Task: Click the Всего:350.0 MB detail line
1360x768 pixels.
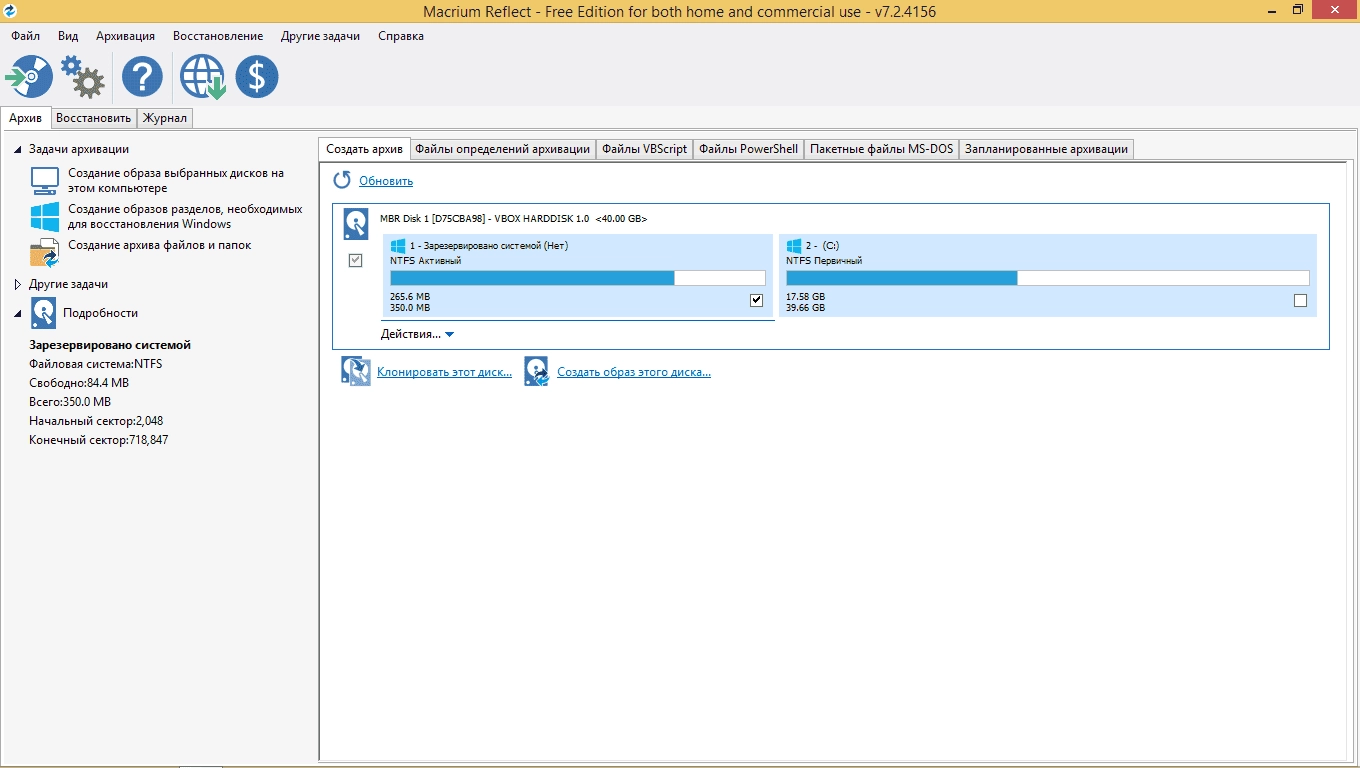Action: pos(70,402)
